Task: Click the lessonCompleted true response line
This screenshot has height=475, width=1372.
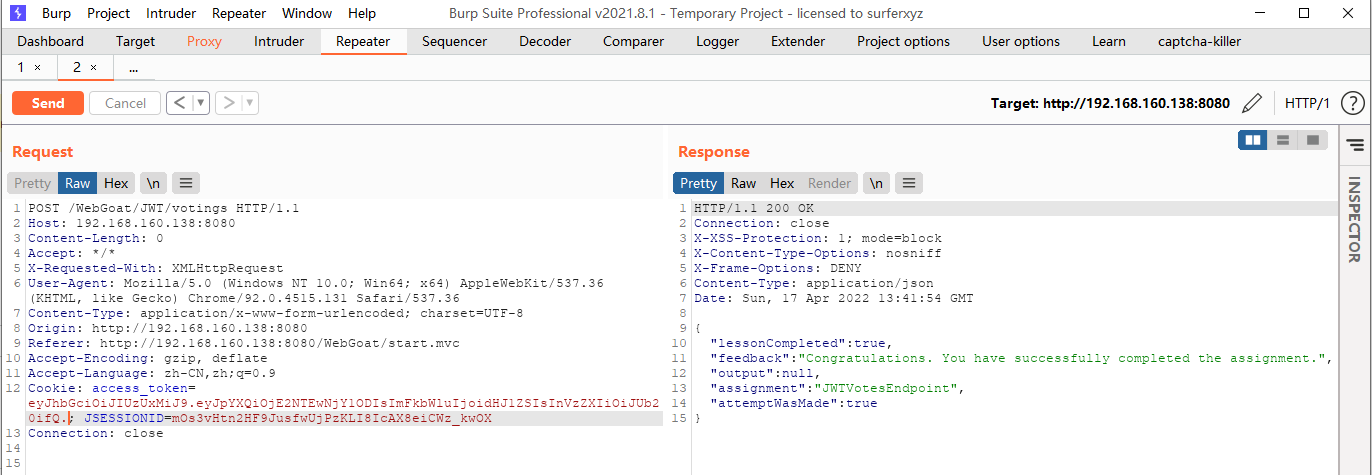Action: (800, 343)
